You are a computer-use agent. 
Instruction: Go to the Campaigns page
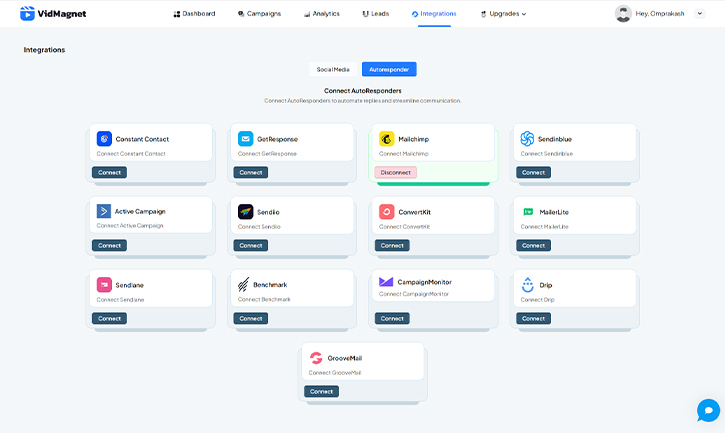pyautogui.click(x=259, y=13)
